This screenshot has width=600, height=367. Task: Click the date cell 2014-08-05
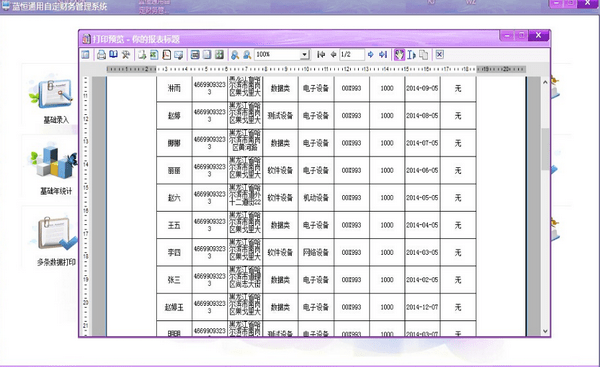[422, 116]
